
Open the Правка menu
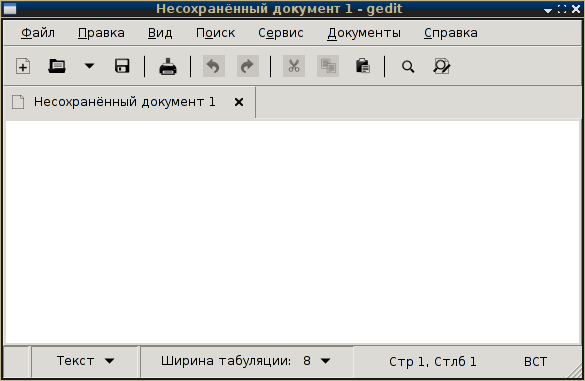tap(101, 33)
